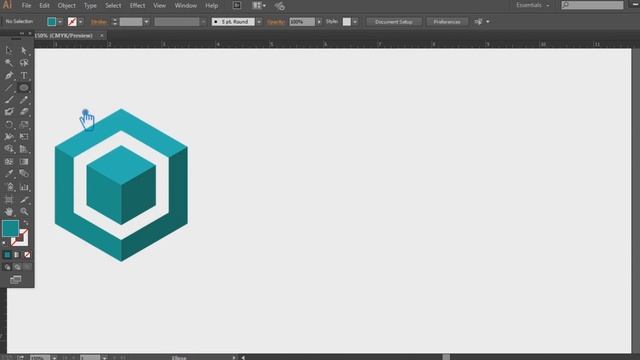
Task: Select the Perspective Grid tool
Action: [24, 149]
